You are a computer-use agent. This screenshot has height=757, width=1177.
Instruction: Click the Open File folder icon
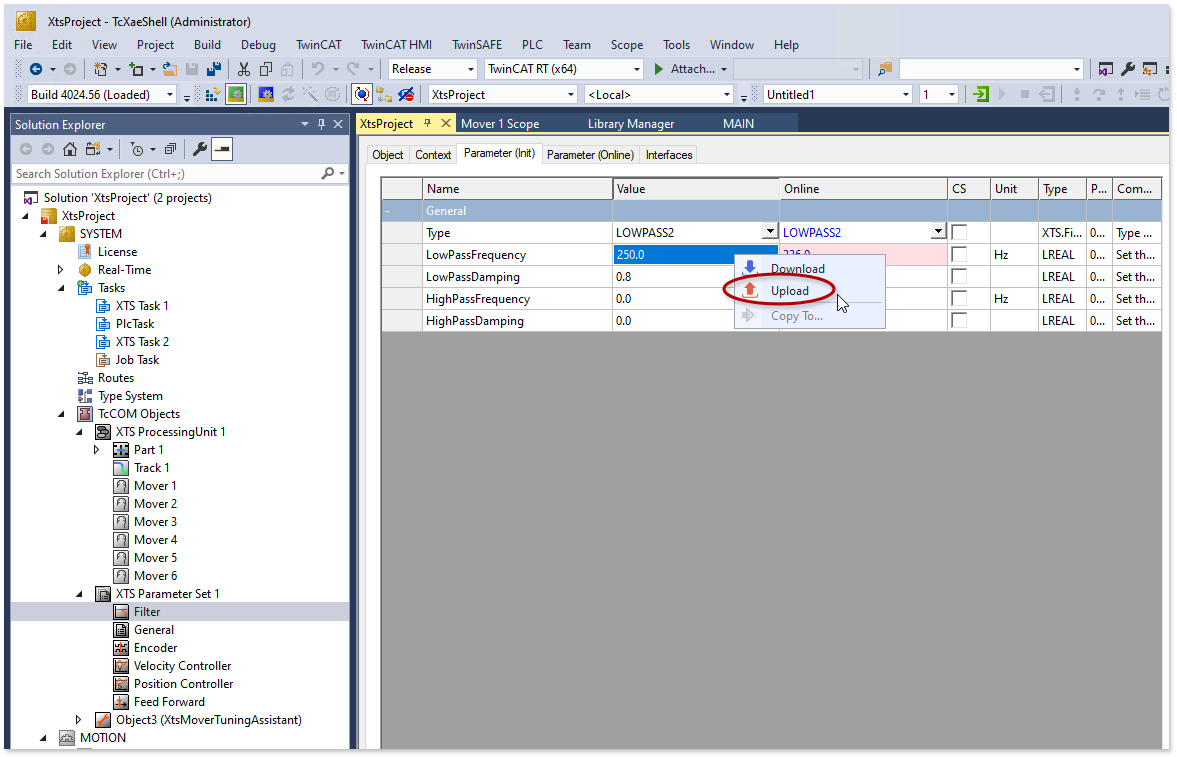pos(170,69)
